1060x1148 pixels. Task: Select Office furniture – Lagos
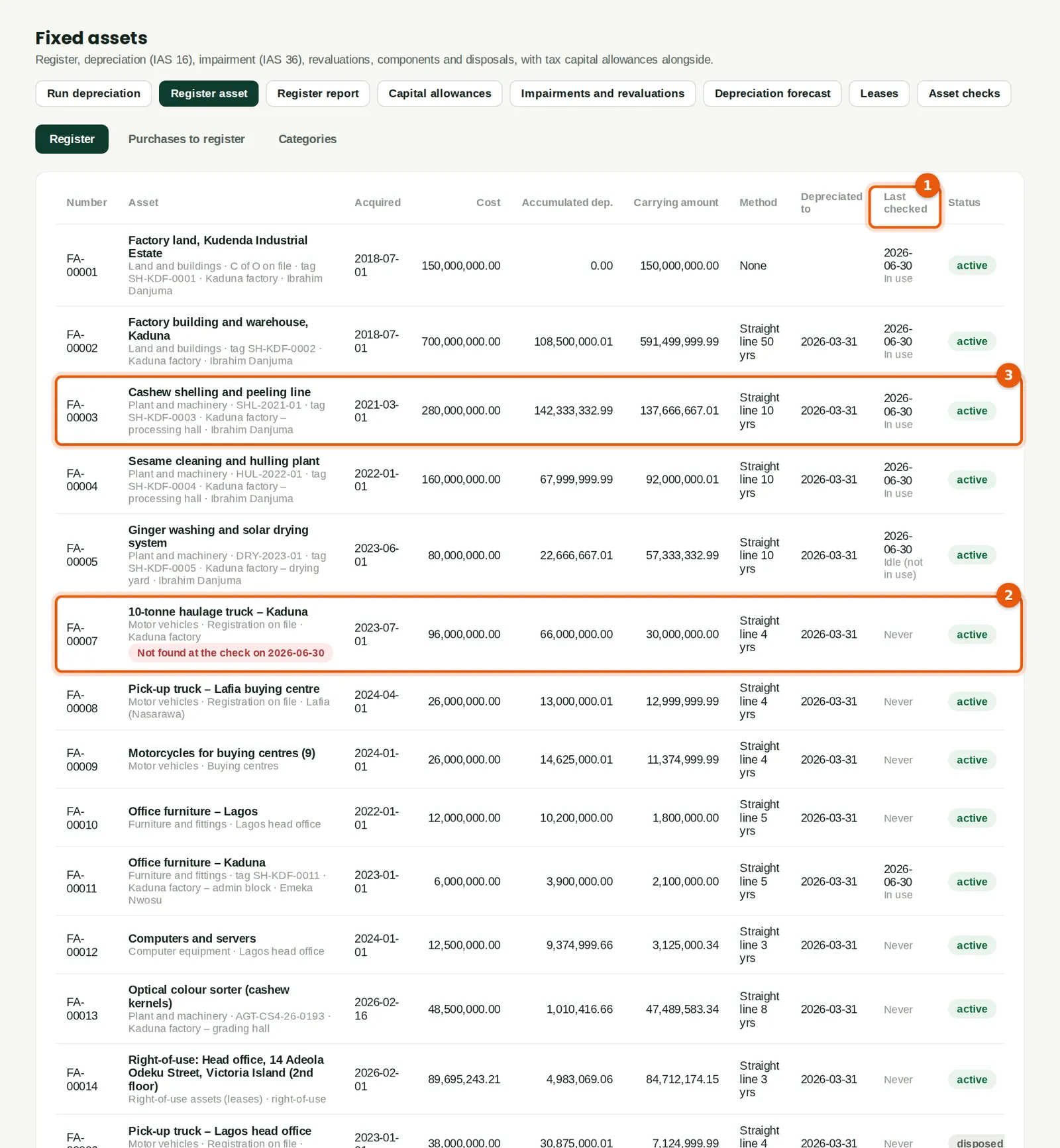pos(193,811)
